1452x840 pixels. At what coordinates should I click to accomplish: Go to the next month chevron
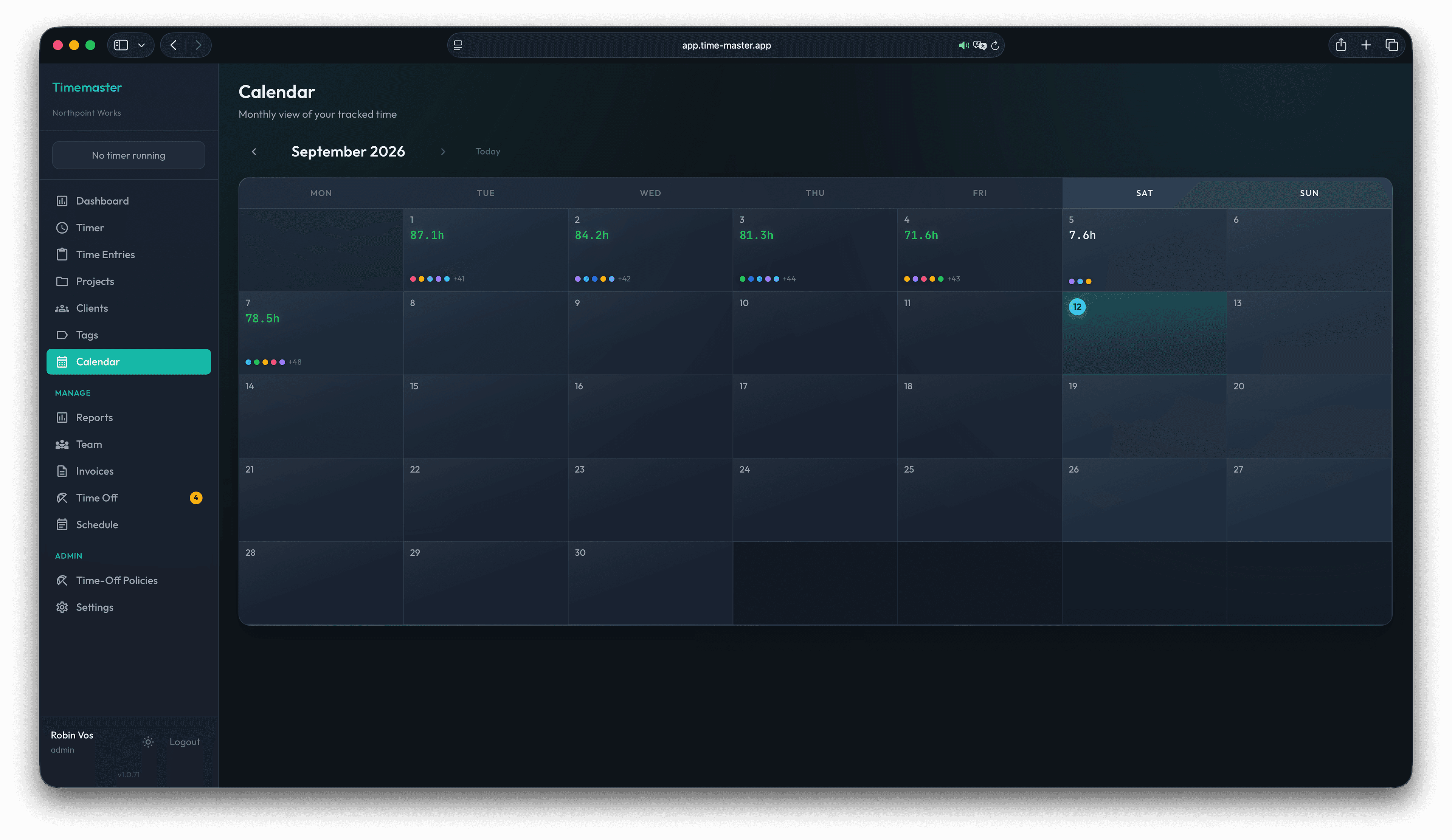click(x=443, y=152)
